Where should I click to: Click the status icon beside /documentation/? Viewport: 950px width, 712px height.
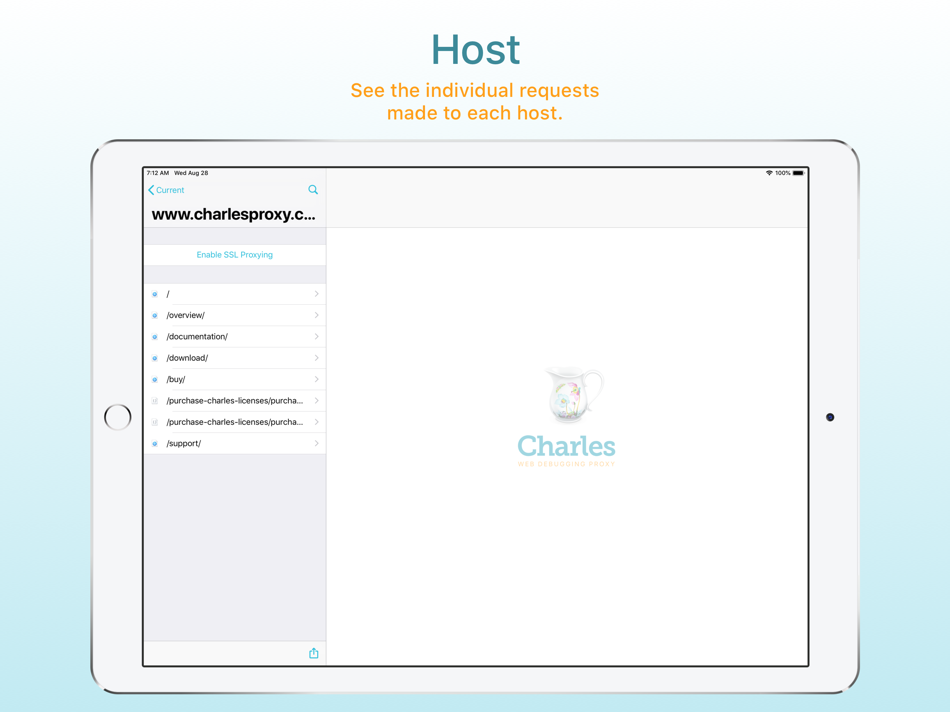155,336
